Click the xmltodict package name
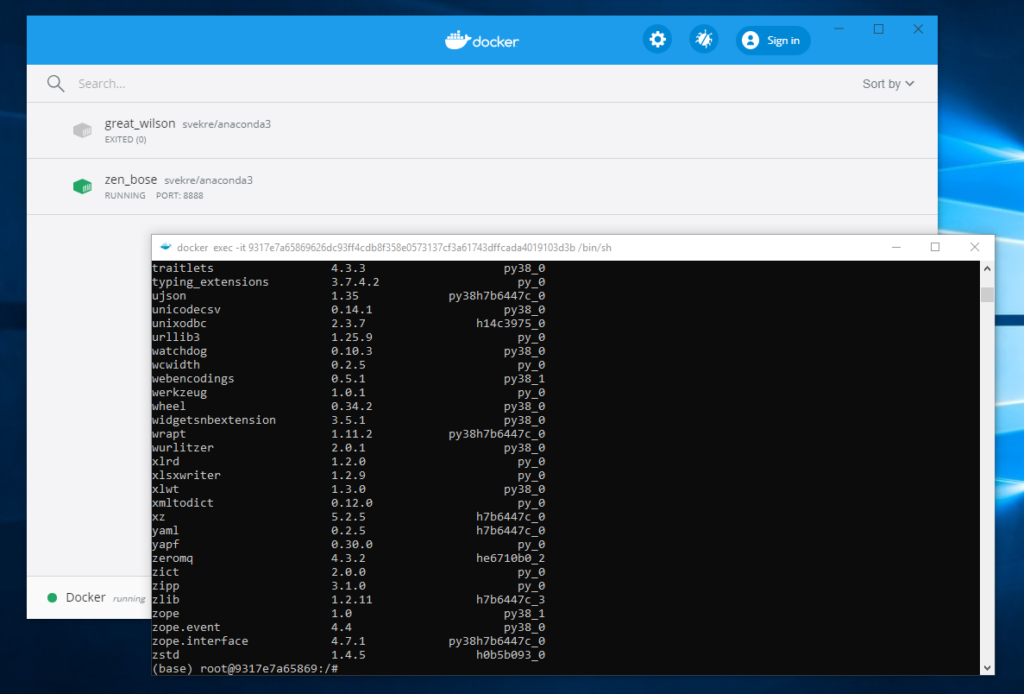This screenshot has width=1024, height=694. pyautogui.click(x=182, y=503)
